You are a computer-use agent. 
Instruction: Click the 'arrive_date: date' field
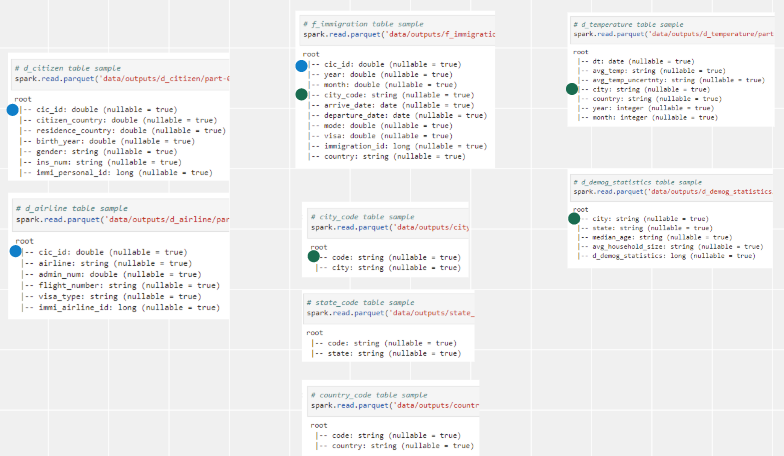(x=392, y=105)
